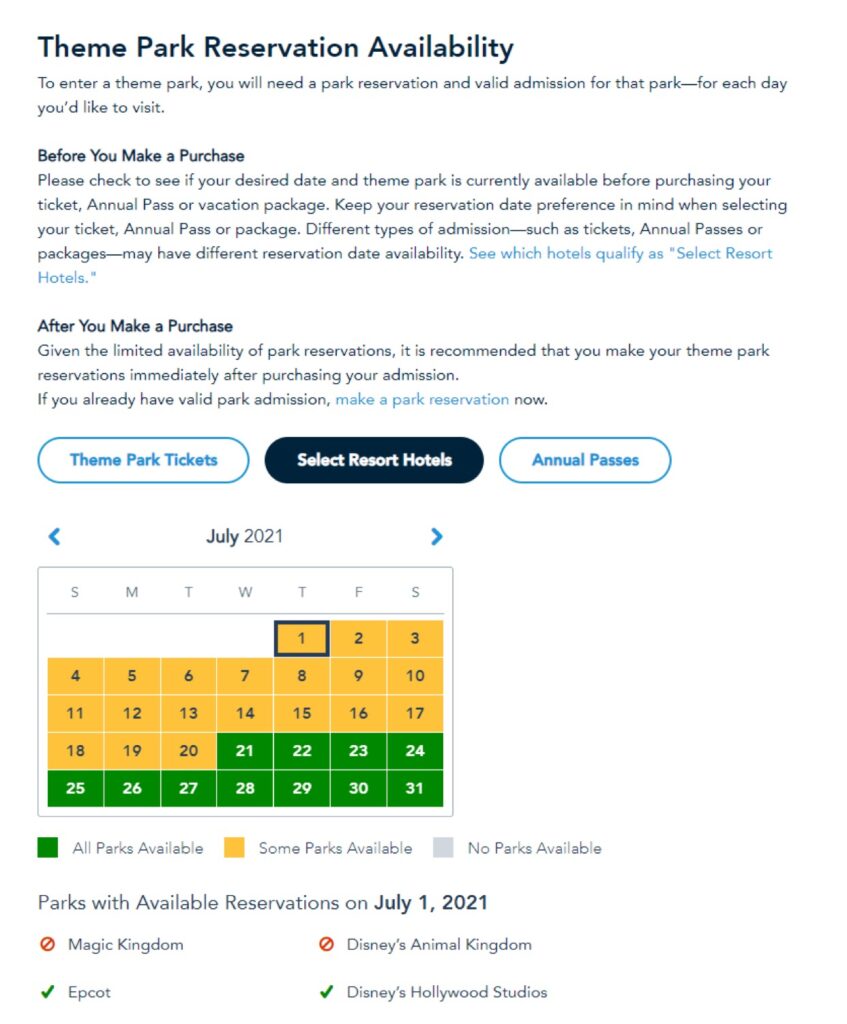Viewport: 847px width, 1024px height.
Task: Pick July 21 on the calendar
Action: 245,751
